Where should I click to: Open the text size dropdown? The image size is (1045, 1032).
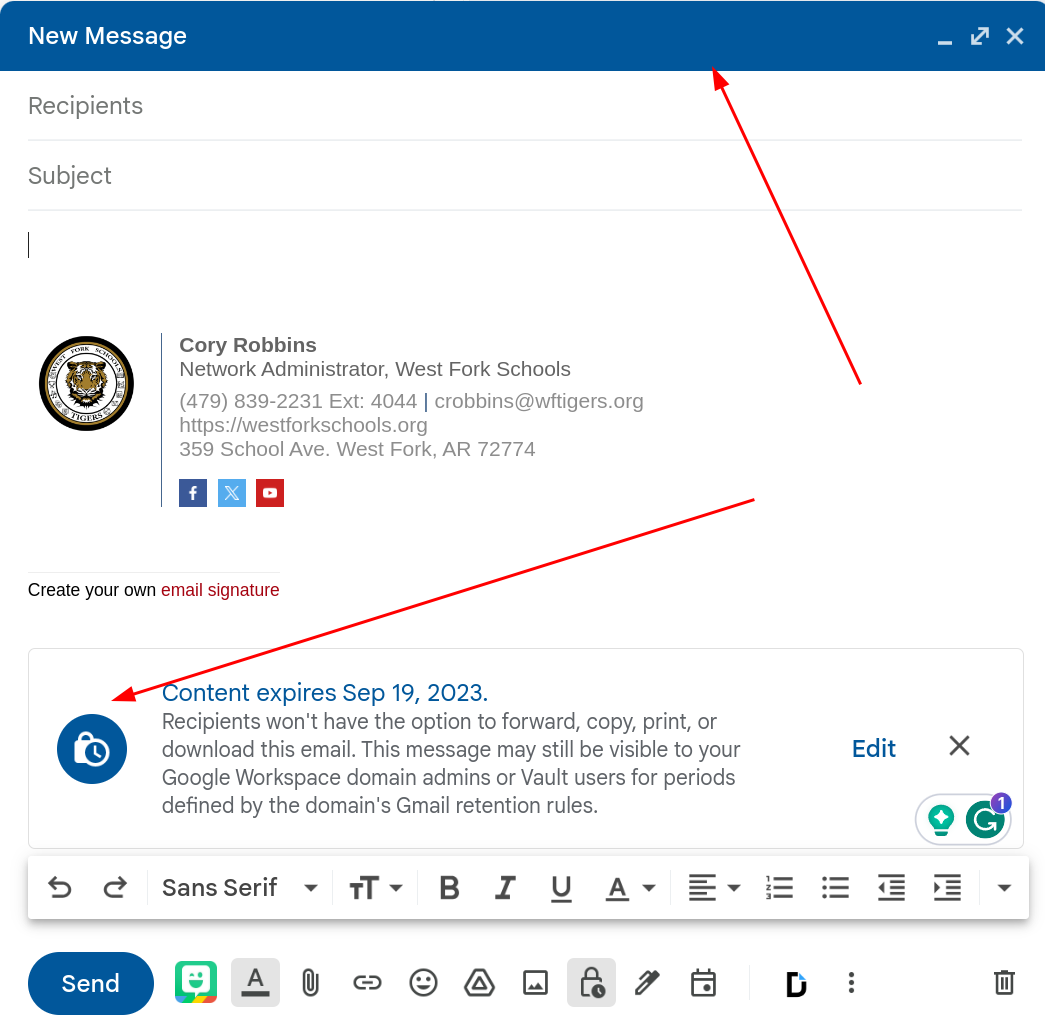coord(376,888)
